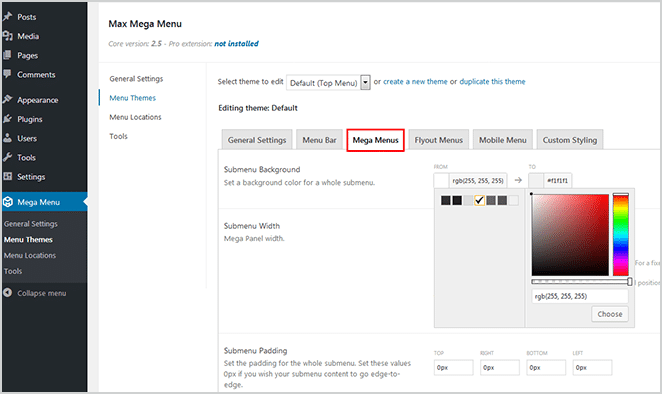The width and height of the screenshot is (662, 394).
Task: Click the Collapse menu arrow icon
Action: (x=8, y=293)
